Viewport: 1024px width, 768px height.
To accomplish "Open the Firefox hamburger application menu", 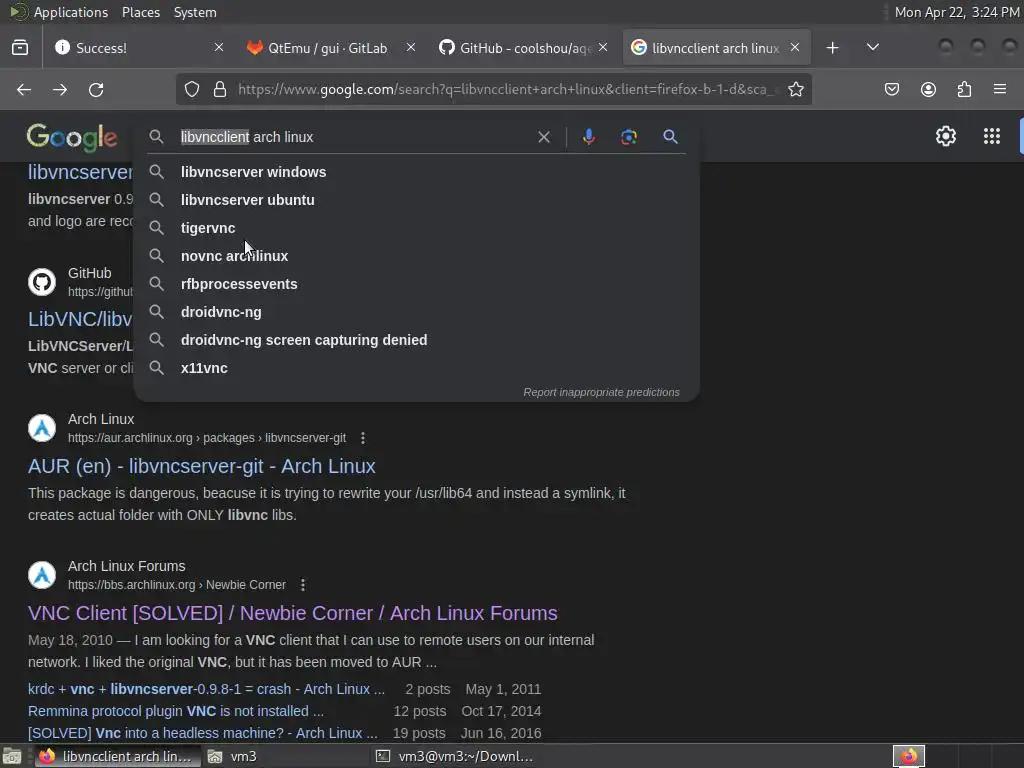I will click(1000, 89).
